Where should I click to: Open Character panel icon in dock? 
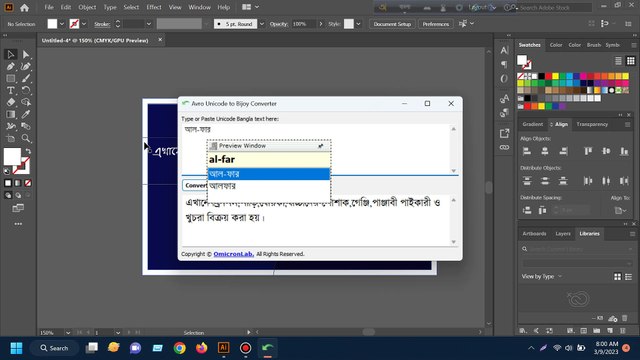click(x=504, y=50)
